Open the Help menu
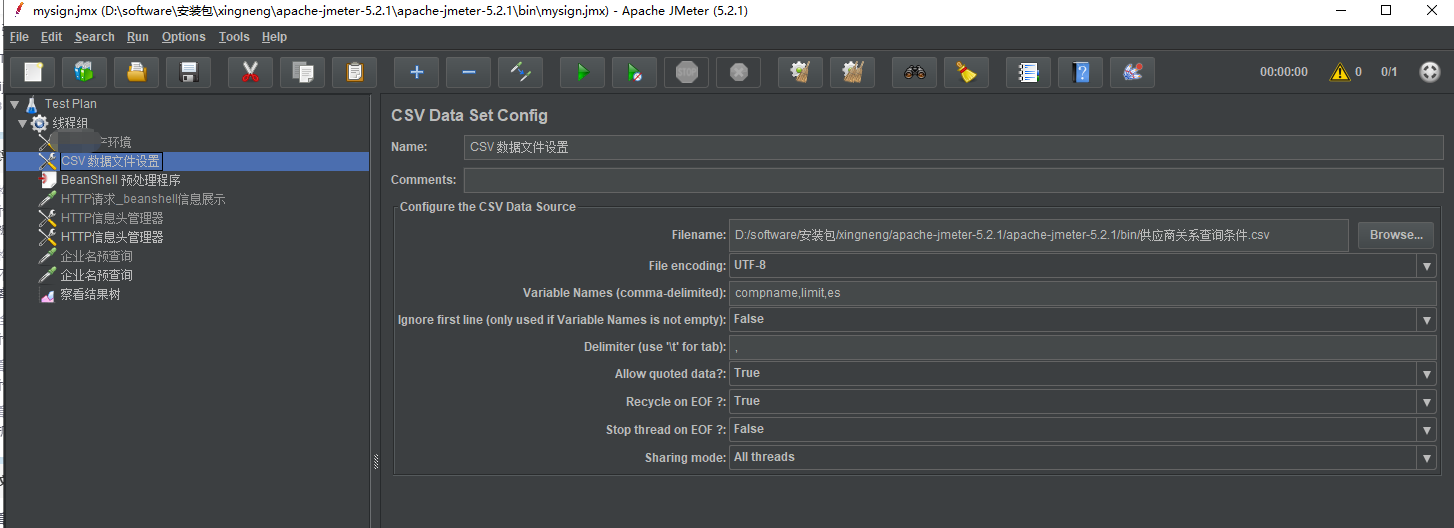1454x528 pixels. pos(274,37)
